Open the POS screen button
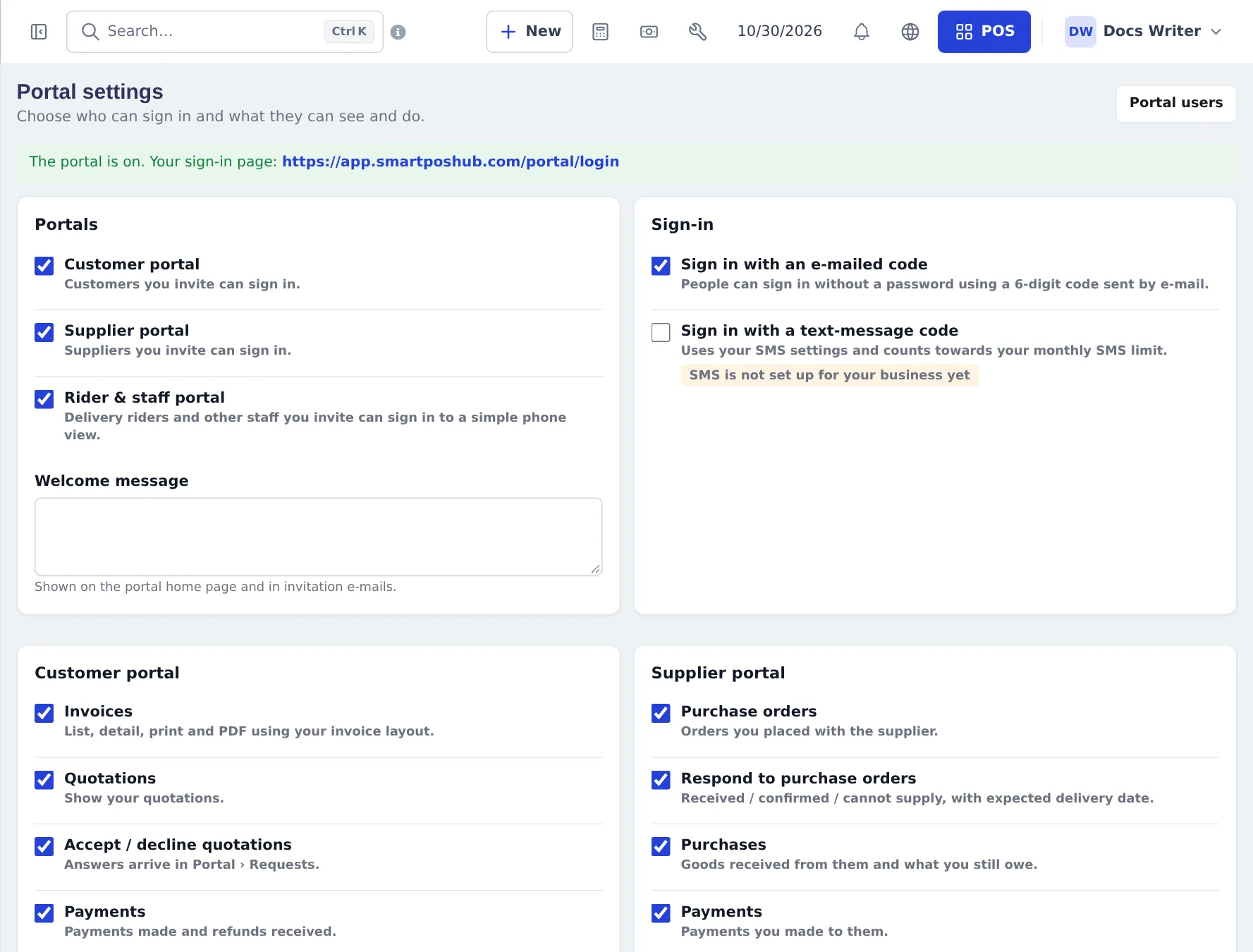This screenshot has width=1253, height=952. tap(984, 32)
